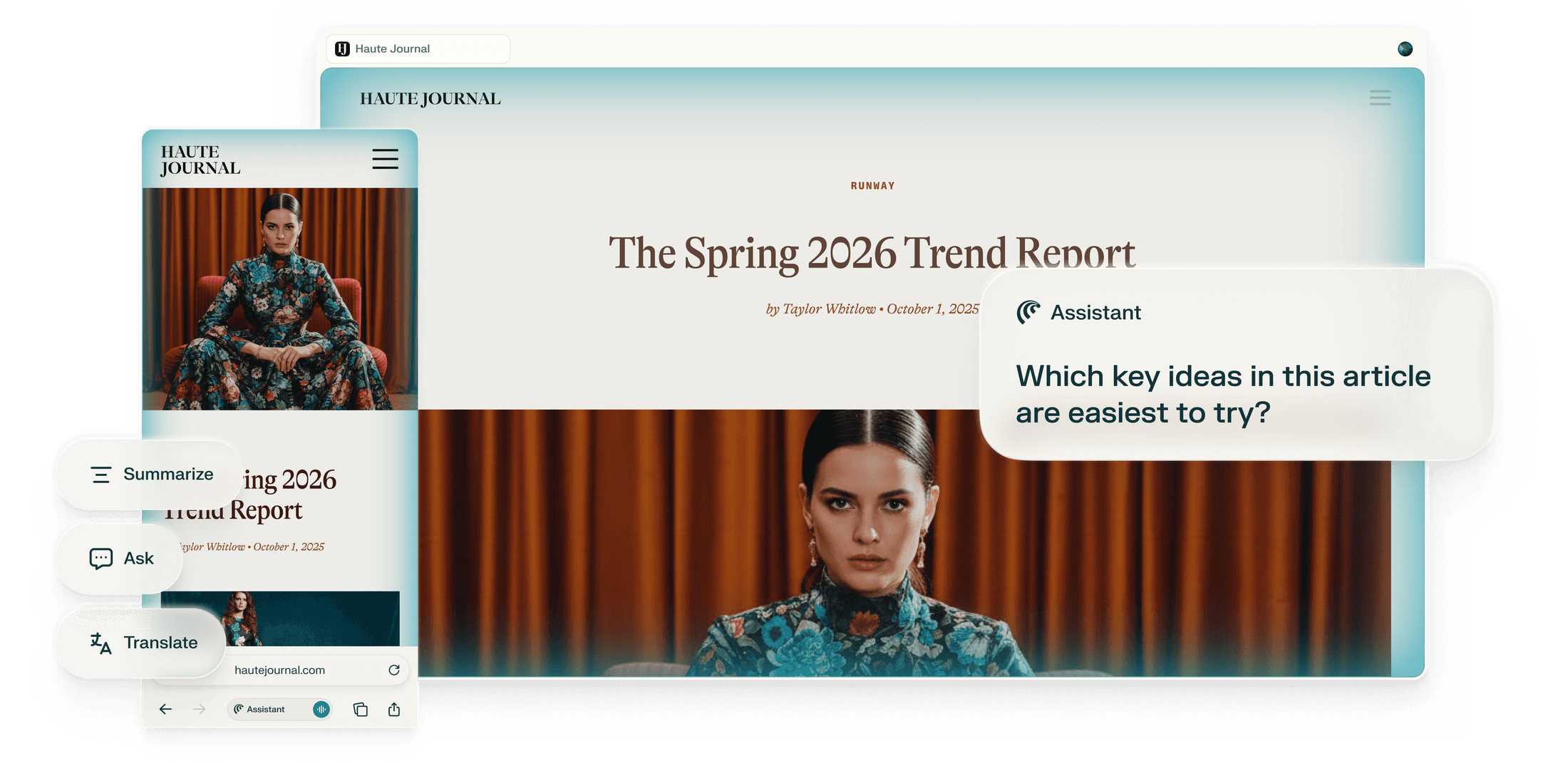Image resolution: width=1568 pixels, height=773 pixels.
Task: Click the Assistant logo in popup card
Action: [x=1028, y=312]
